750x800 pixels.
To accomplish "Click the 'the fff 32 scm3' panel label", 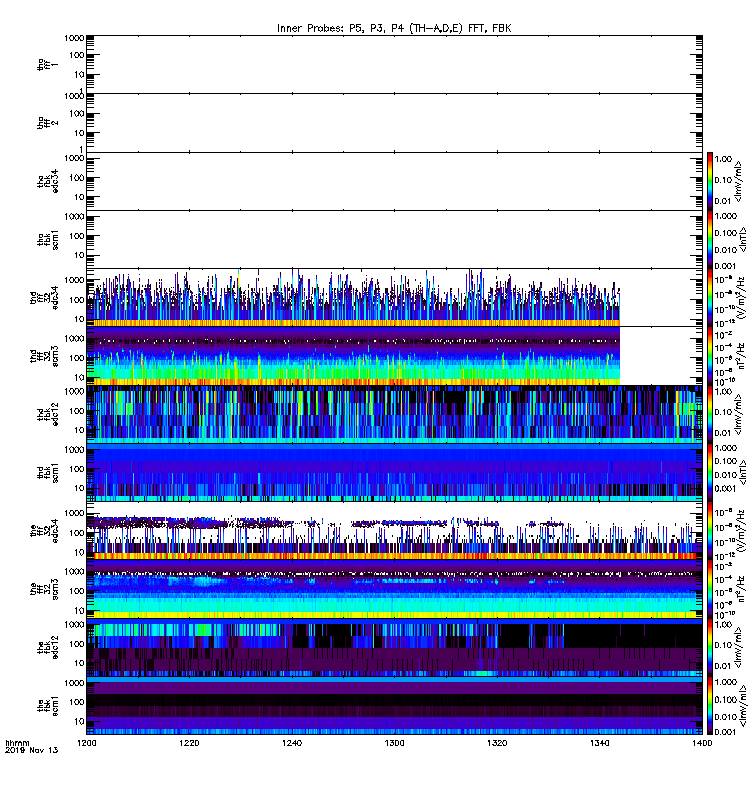I will pyautogui.click(x=44, y=589).
